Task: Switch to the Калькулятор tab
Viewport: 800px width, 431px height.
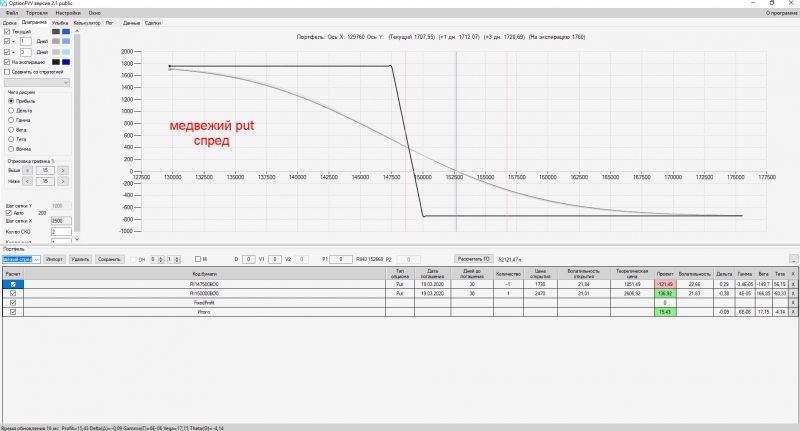Action: click(x=87, y=23)
